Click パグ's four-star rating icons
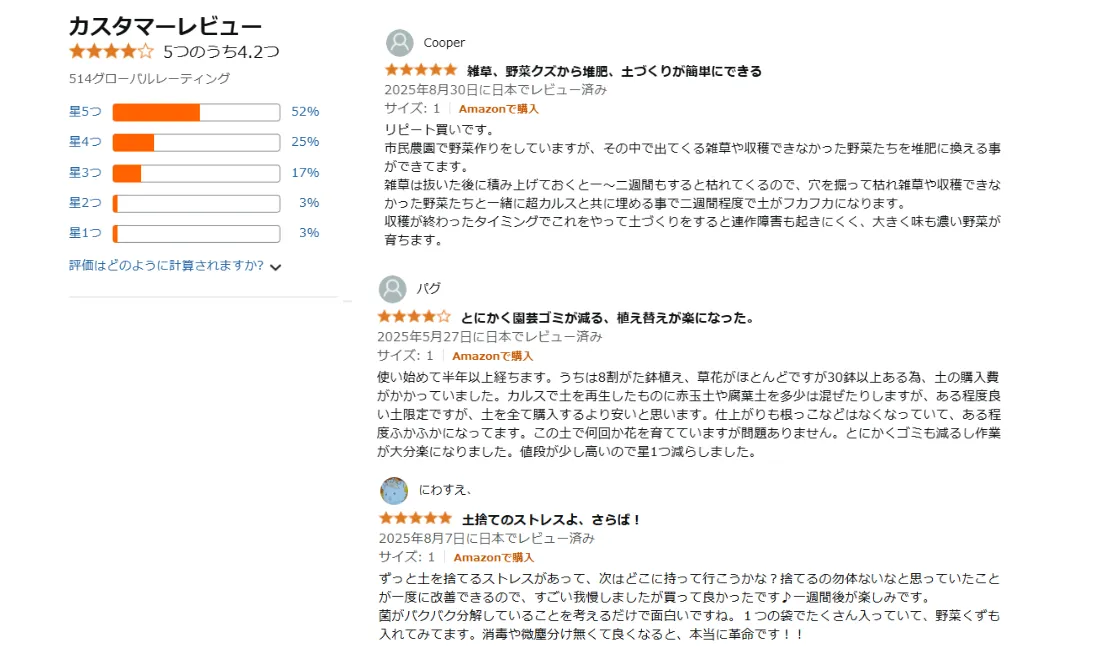This screenshot has height=657, width=1120. (413, 317)
